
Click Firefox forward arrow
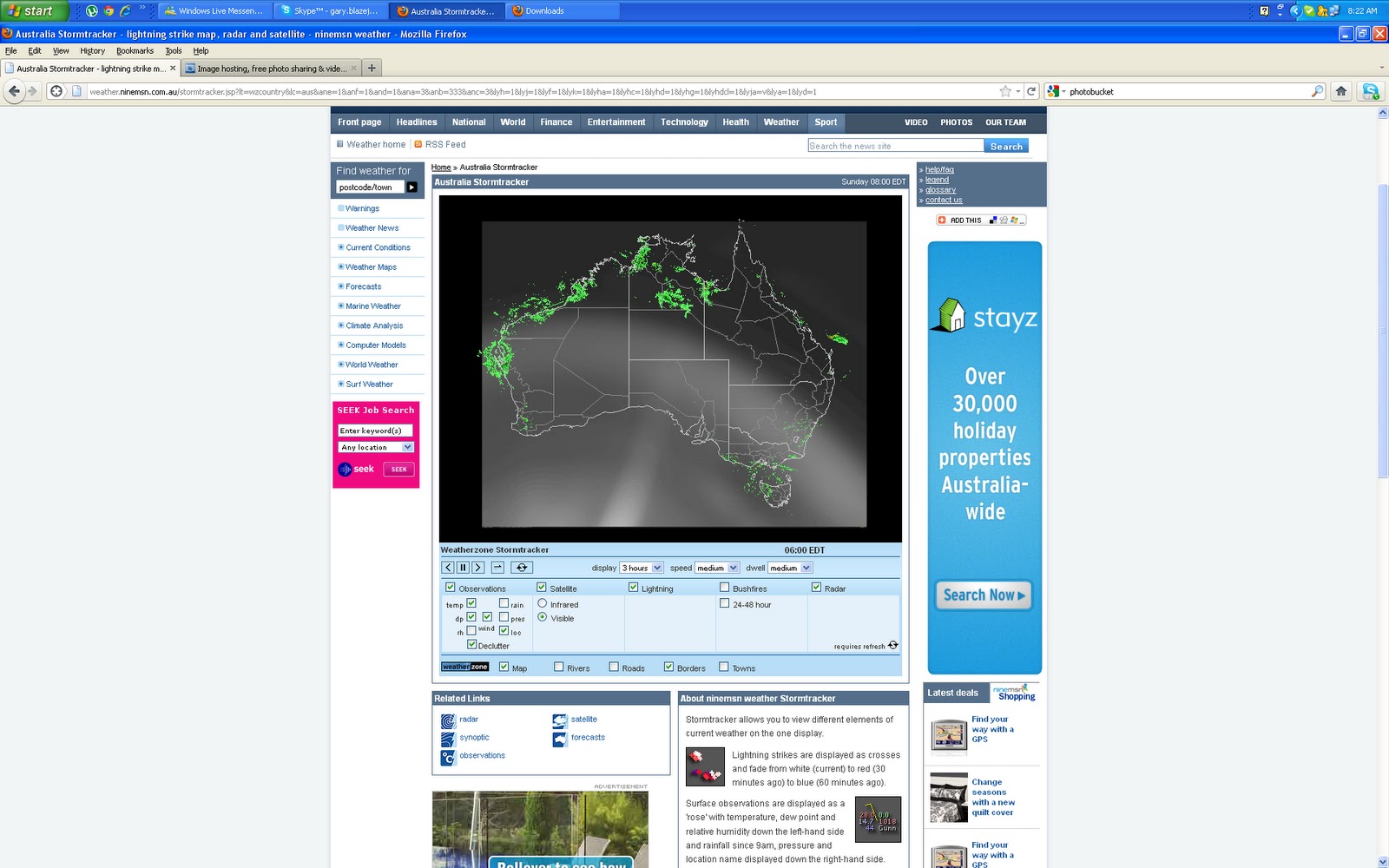click(32, 91)
